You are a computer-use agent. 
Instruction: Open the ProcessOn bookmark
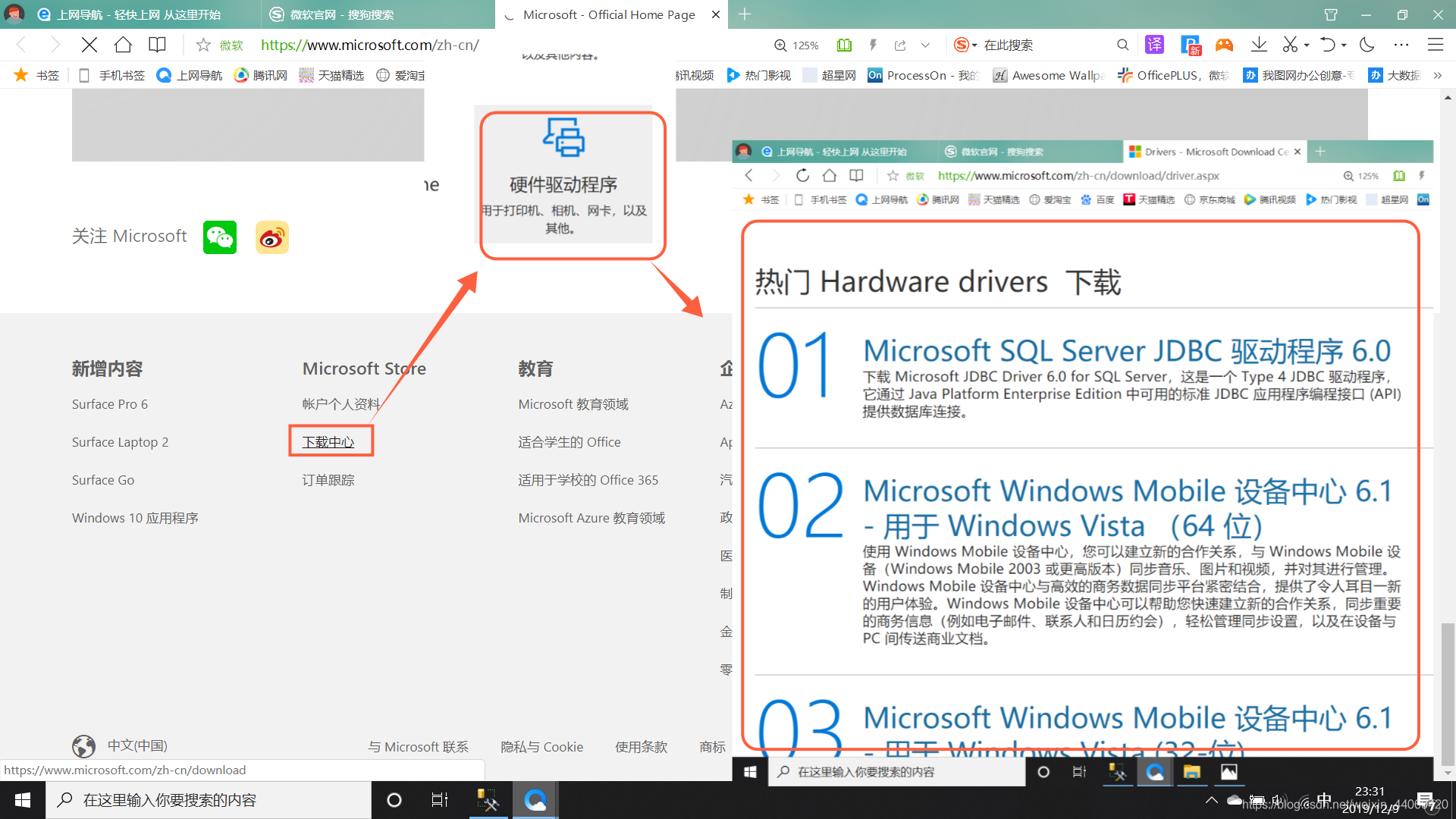(923, 75)
